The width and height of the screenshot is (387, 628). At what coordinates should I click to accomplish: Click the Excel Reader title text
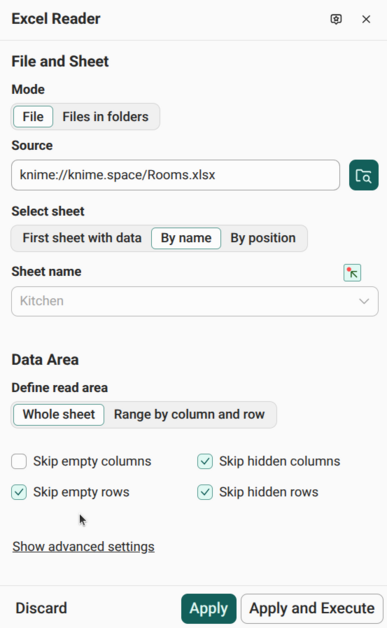click(56, 19)
